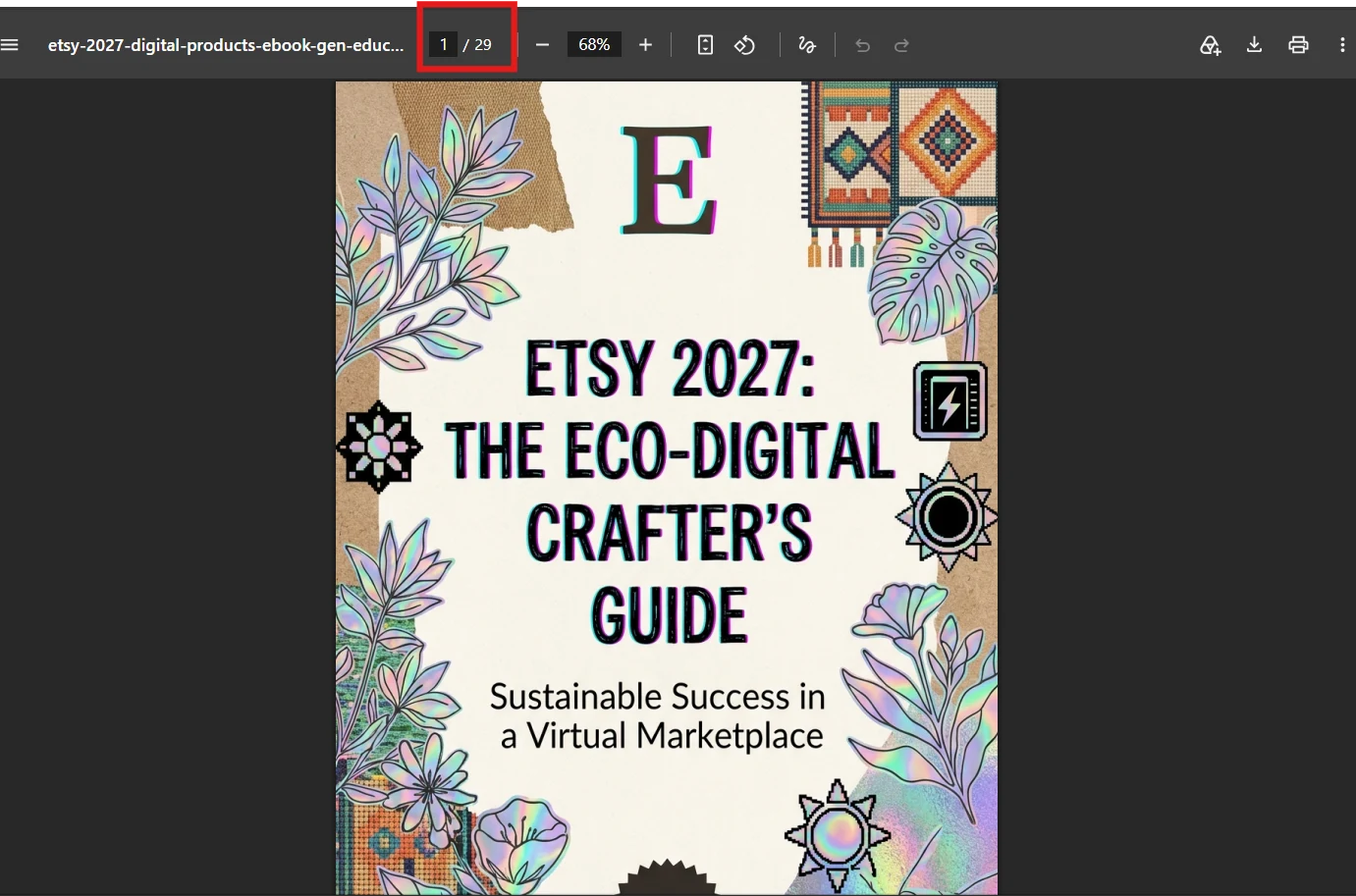Print the PDF document
This screenshot has width=1356, height=896.
click(x=1298, y=45)
